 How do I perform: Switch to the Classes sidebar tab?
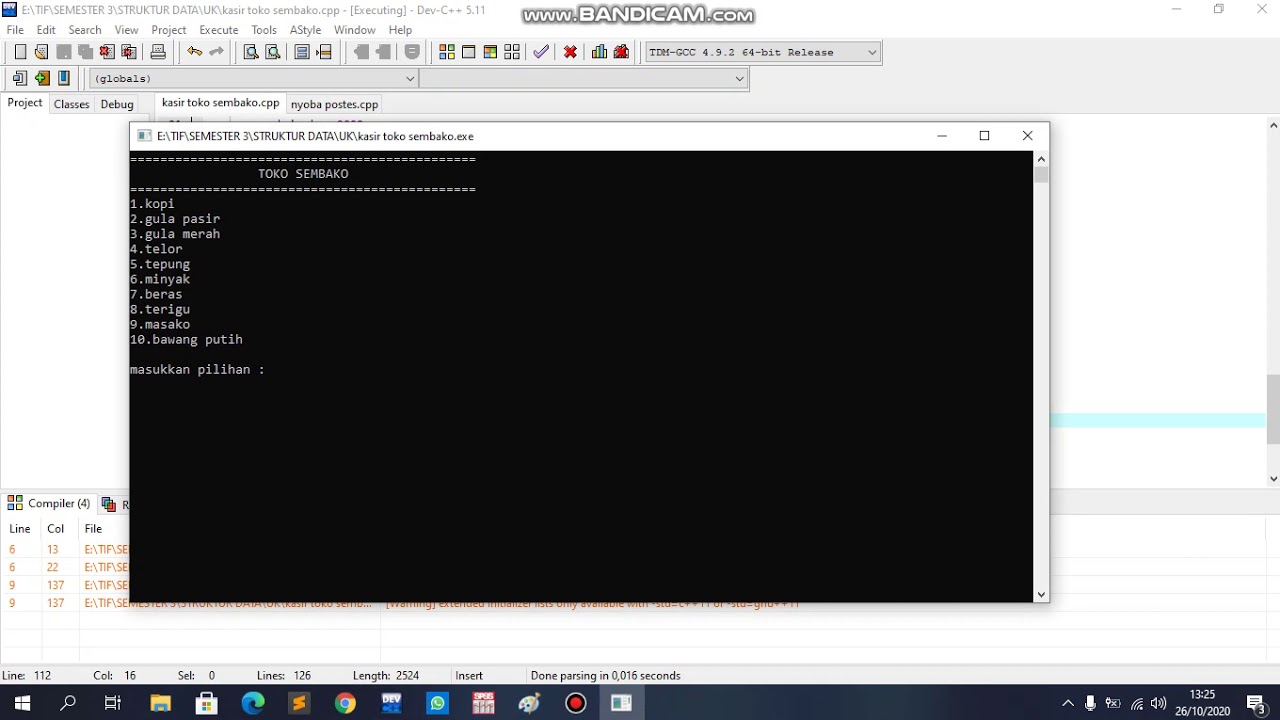tap(71, 104)
